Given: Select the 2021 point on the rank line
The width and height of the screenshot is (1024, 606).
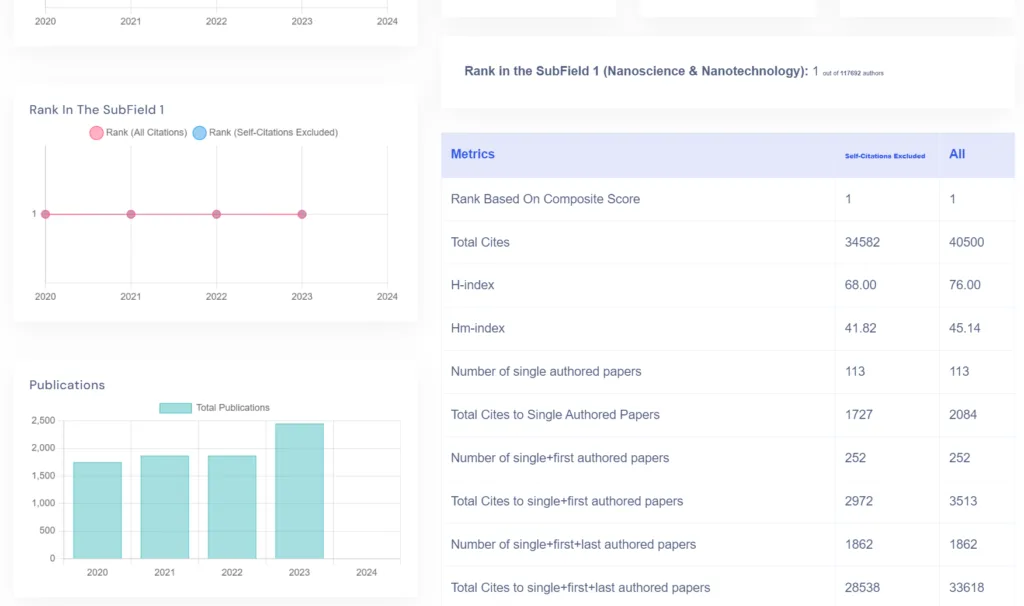Looking at the screenshot, I should [131, 214].
